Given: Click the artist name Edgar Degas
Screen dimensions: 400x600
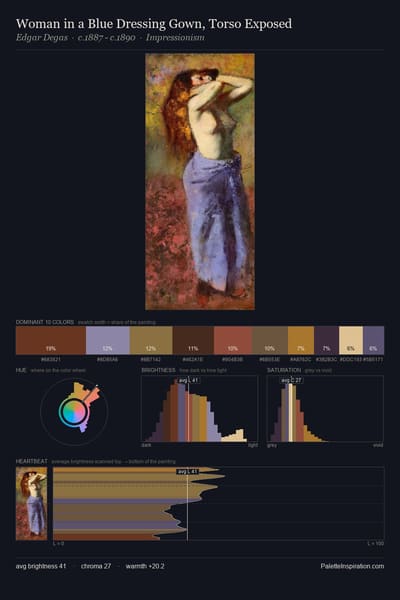Looking at the screenshot, I should pyautogui.click(x=42, y=38).
